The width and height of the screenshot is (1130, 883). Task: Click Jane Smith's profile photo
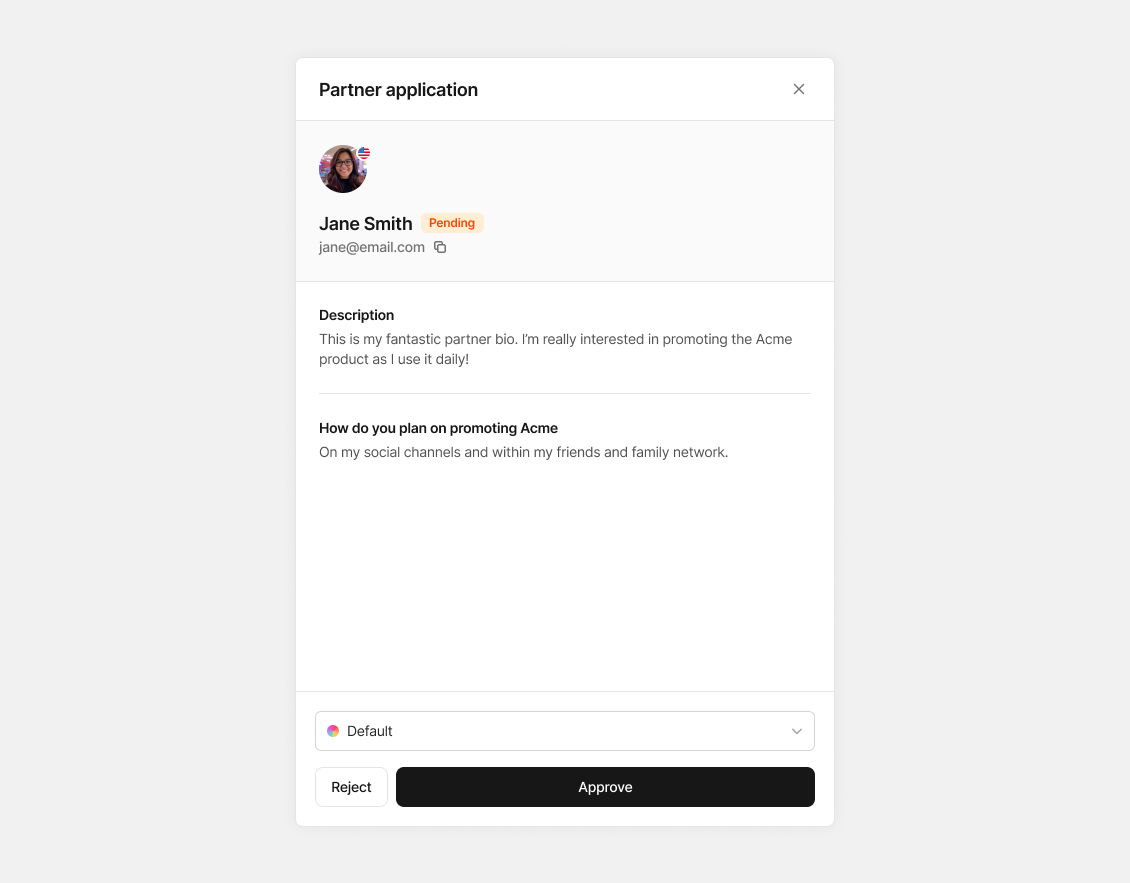coord(343,169)
